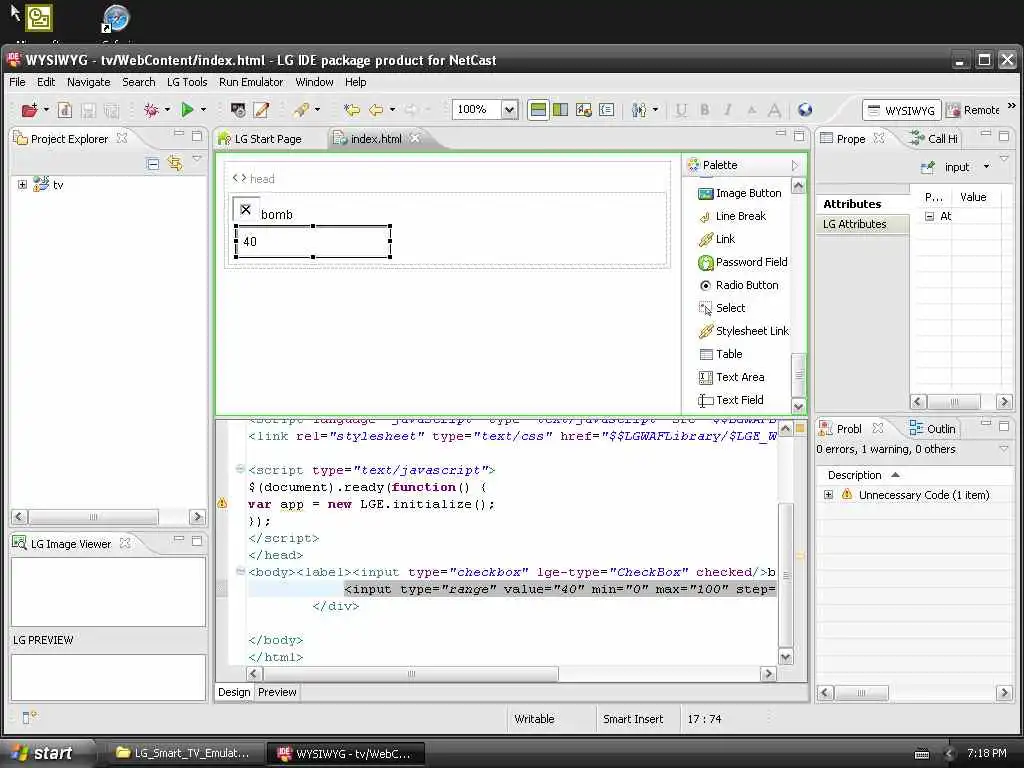This screenshot has height=768, width=1024.
Task: Pick Image Button from the Palette
Action: tap(739, 193)
